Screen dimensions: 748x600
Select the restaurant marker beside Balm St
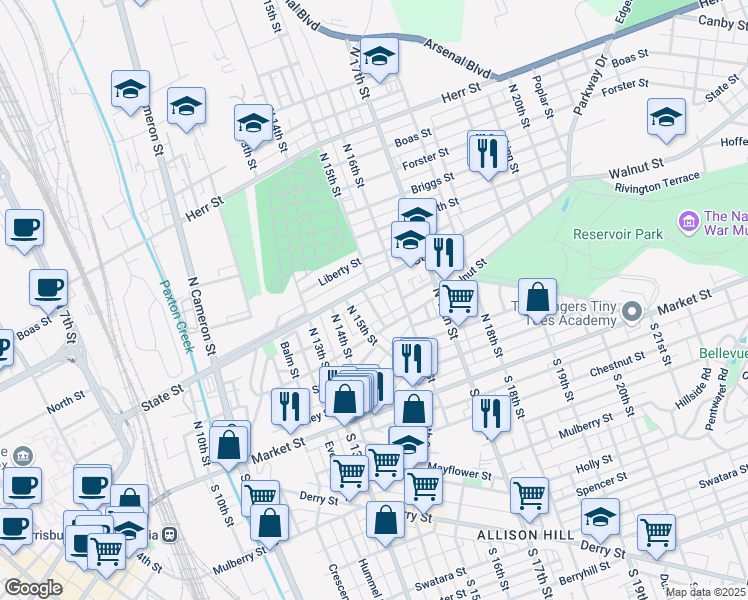pos(291,409)
